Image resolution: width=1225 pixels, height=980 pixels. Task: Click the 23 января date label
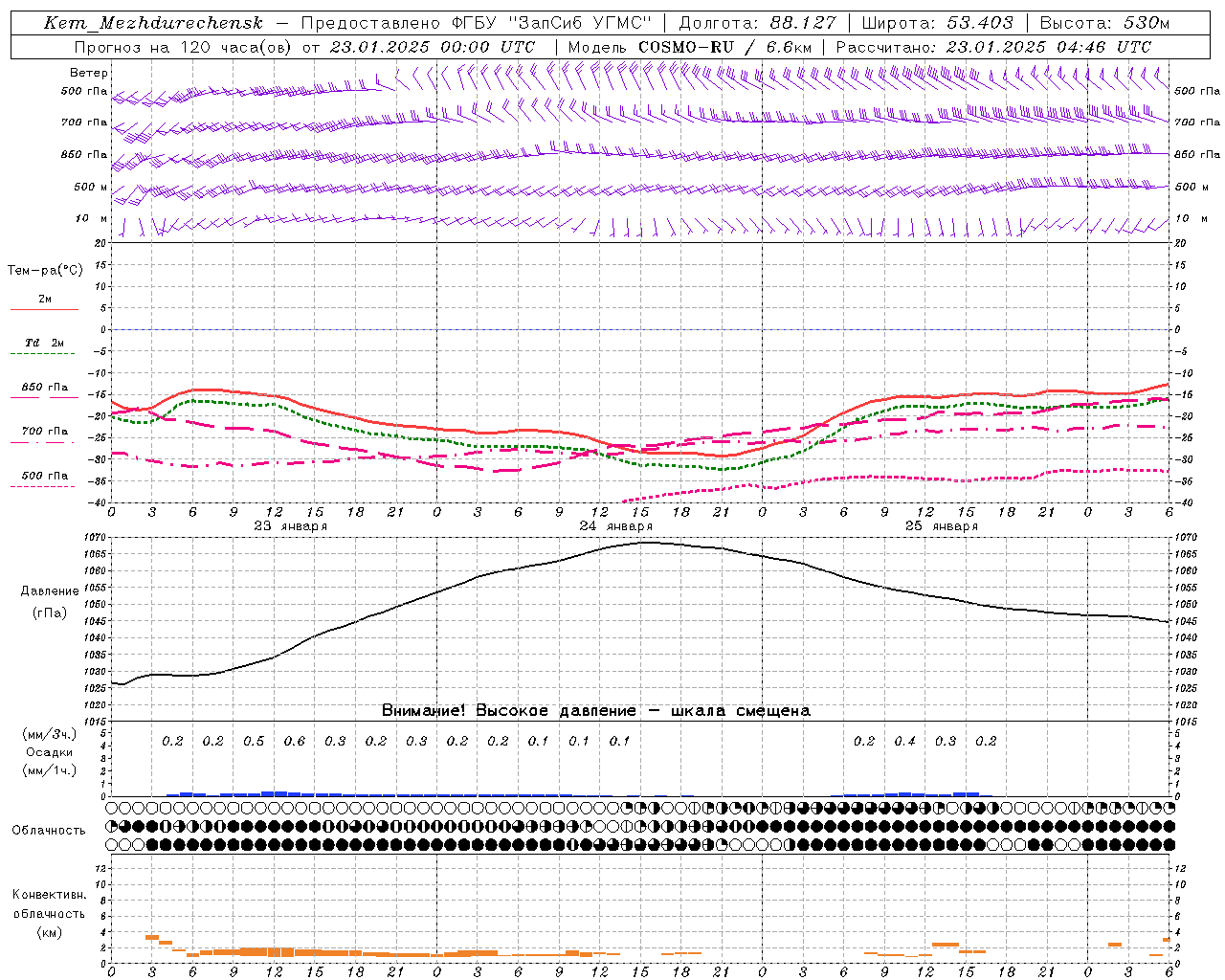point(291,526)
